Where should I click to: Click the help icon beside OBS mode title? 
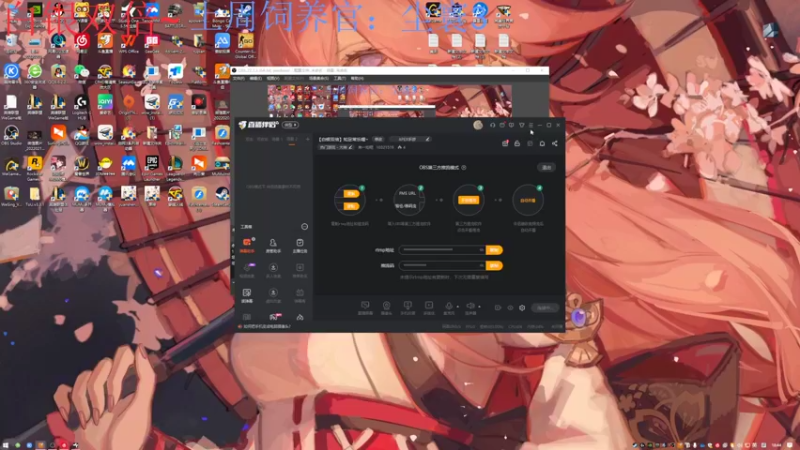[464, 167]
